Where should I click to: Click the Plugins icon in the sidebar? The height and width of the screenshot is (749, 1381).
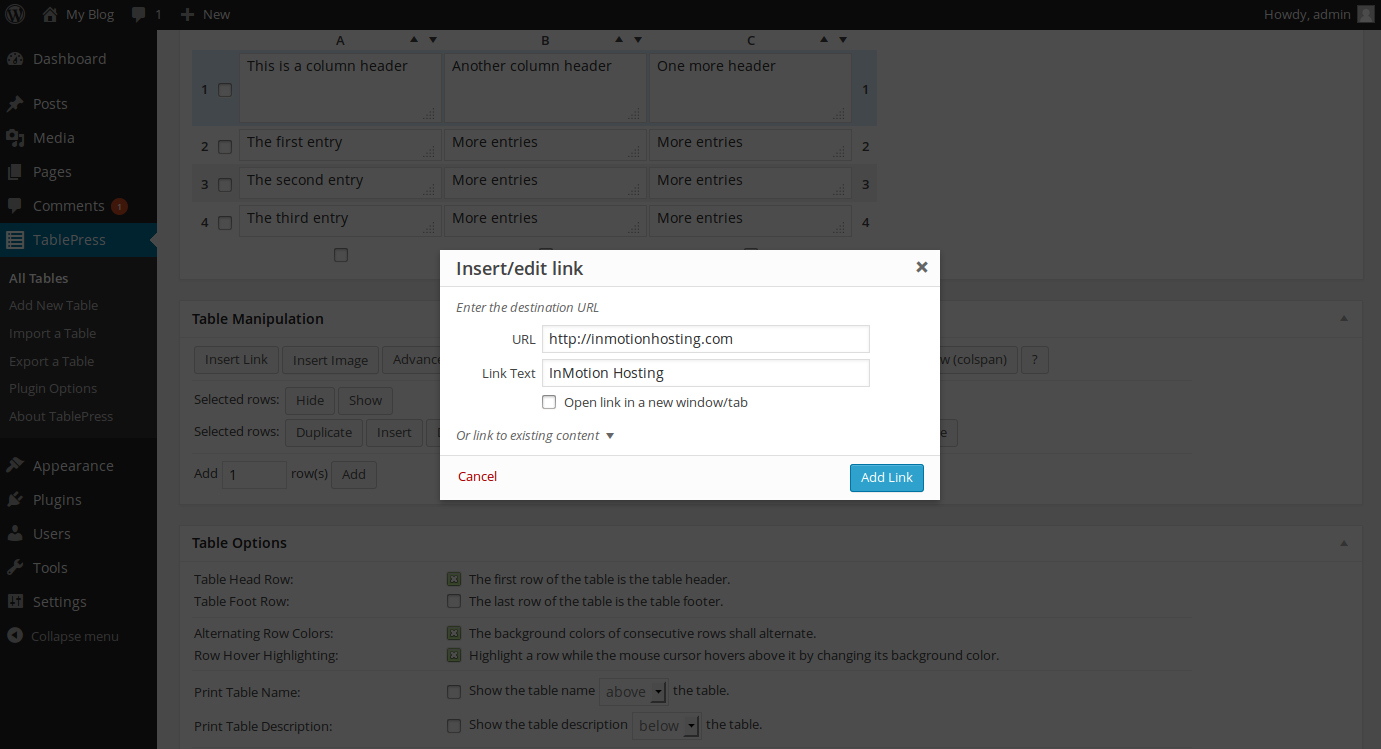coord(15,500)
